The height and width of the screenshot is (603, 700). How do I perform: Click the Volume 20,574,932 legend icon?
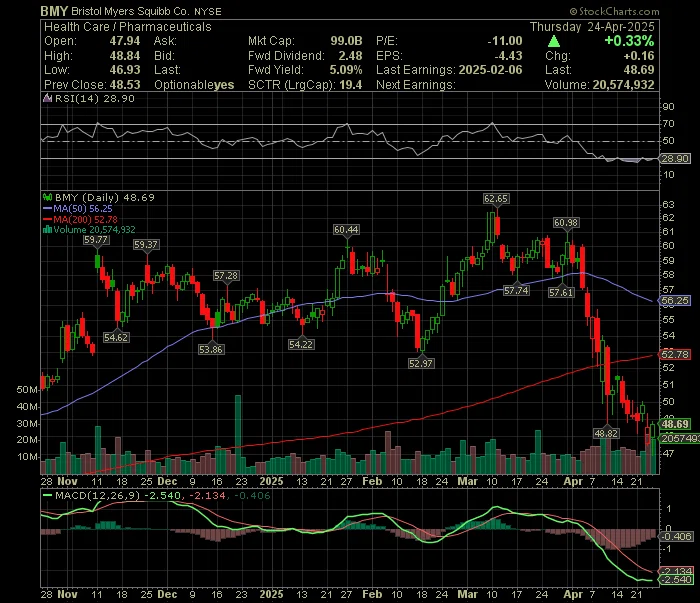tap(47, 230)
